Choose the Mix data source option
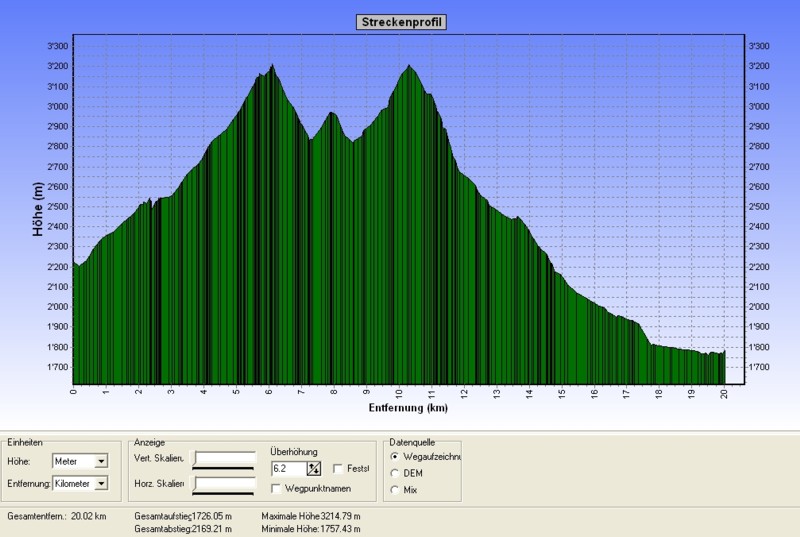The width and height of the screenshot is (800, 537). point(394,489)
